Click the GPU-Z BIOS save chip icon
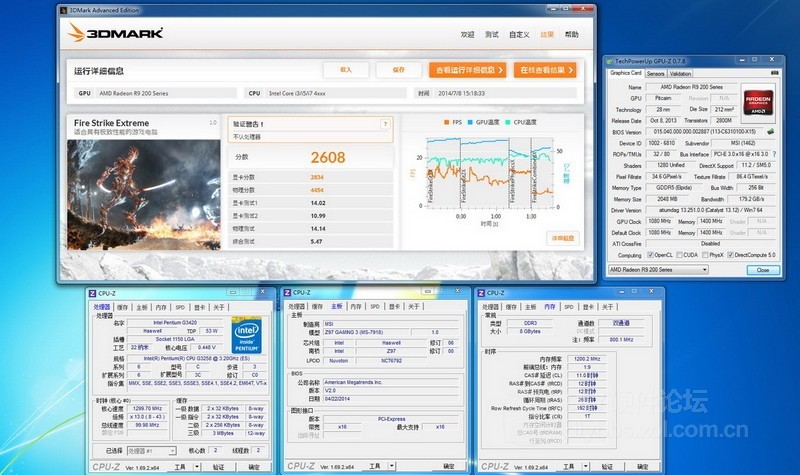 point(770,132)
